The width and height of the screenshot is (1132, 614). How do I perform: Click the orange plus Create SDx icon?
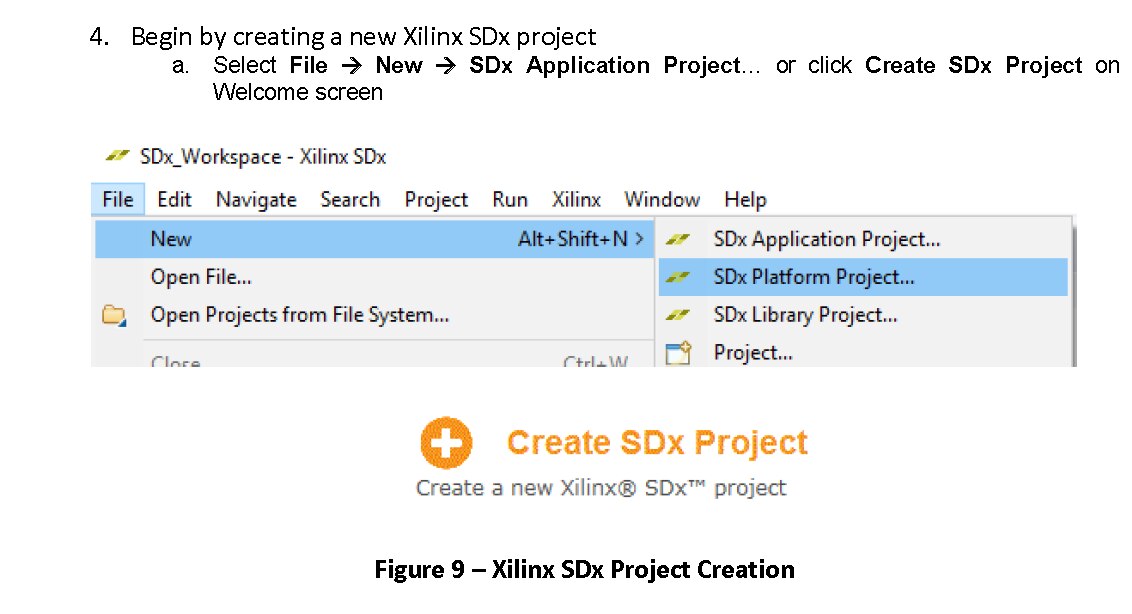(x=446, y=443)
